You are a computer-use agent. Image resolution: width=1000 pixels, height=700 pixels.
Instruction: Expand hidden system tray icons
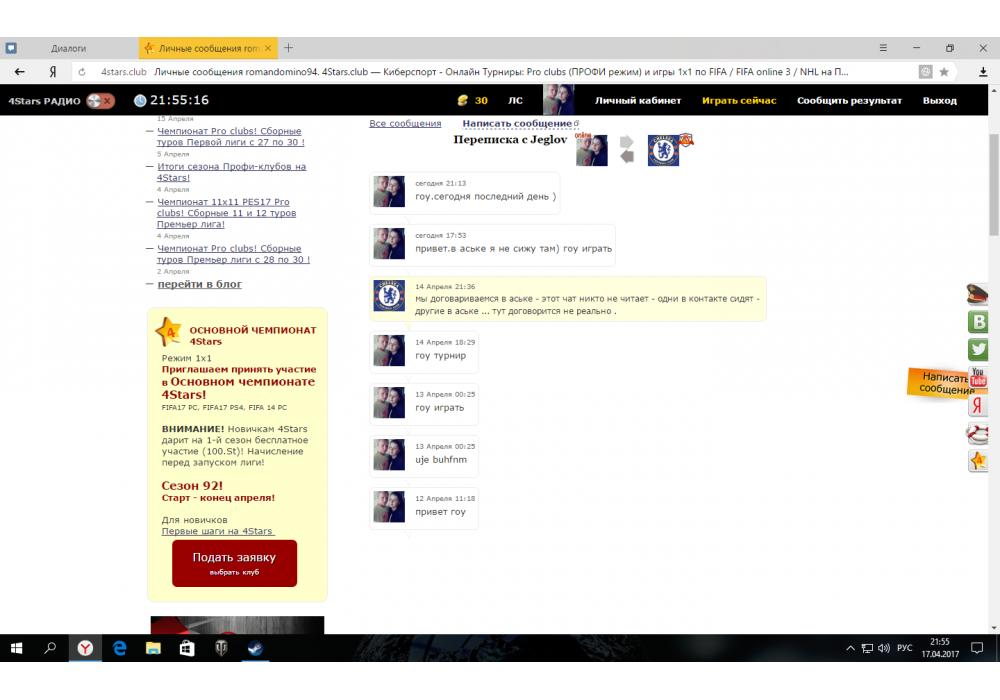pyautogui.click(x=851, y=648)
